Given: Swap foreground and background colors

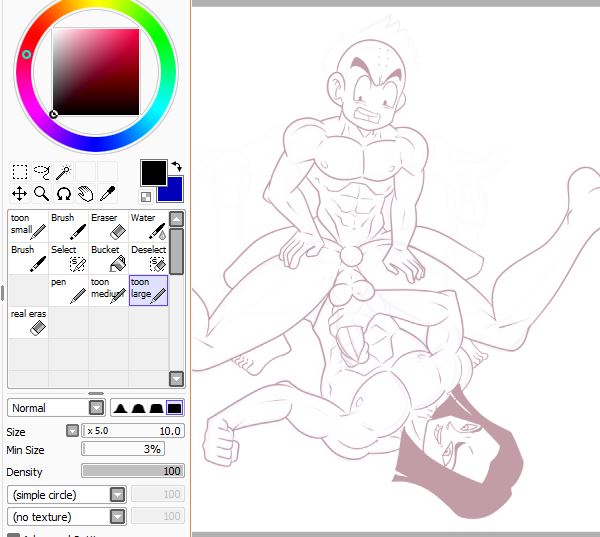Looking at the screenshot, I should (x=177, y=166).
